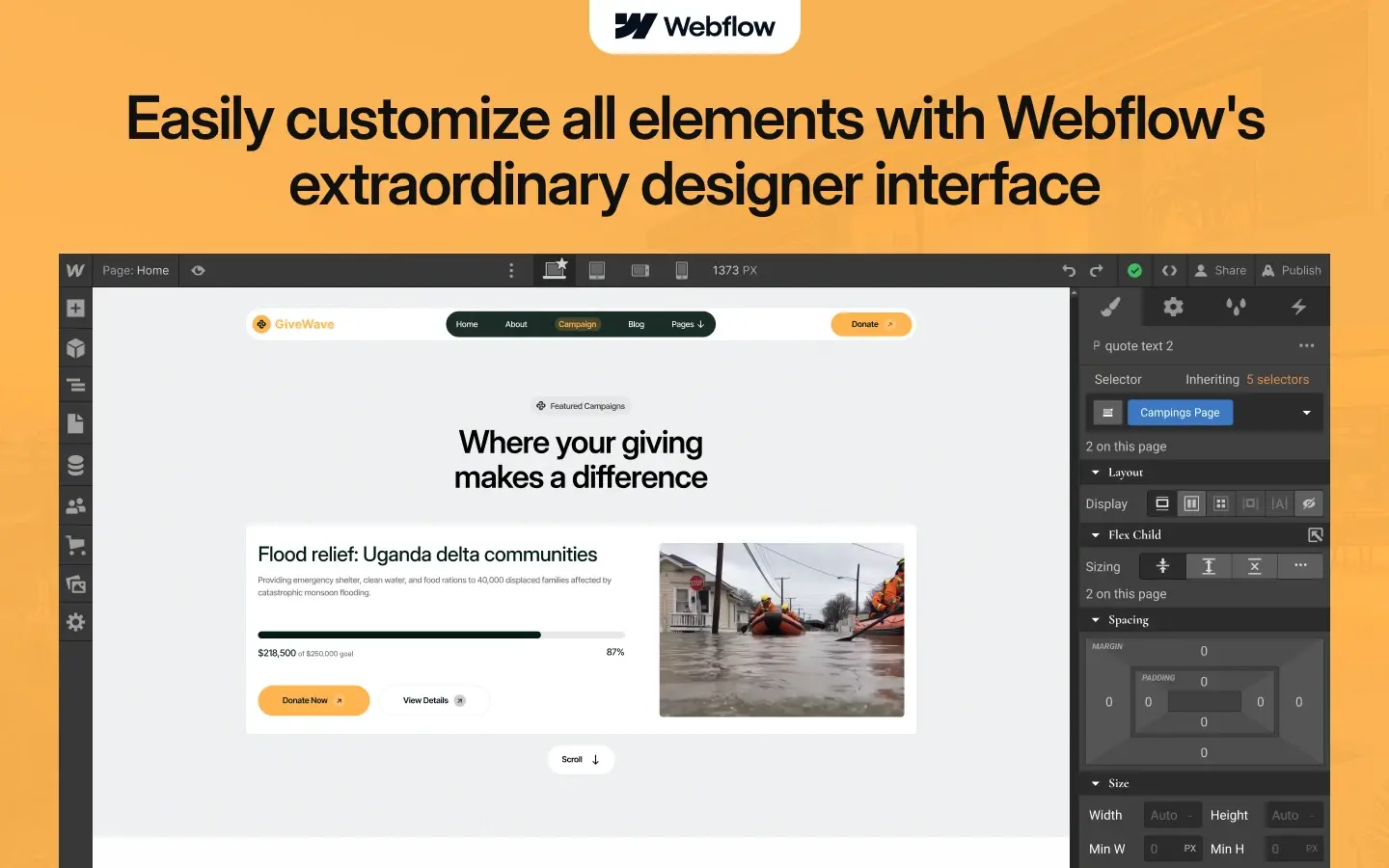Open the code export icon
Image resolution: width=1389 pixels, height=868 pixels.
pyautogui.click(x=1169, y=271)
